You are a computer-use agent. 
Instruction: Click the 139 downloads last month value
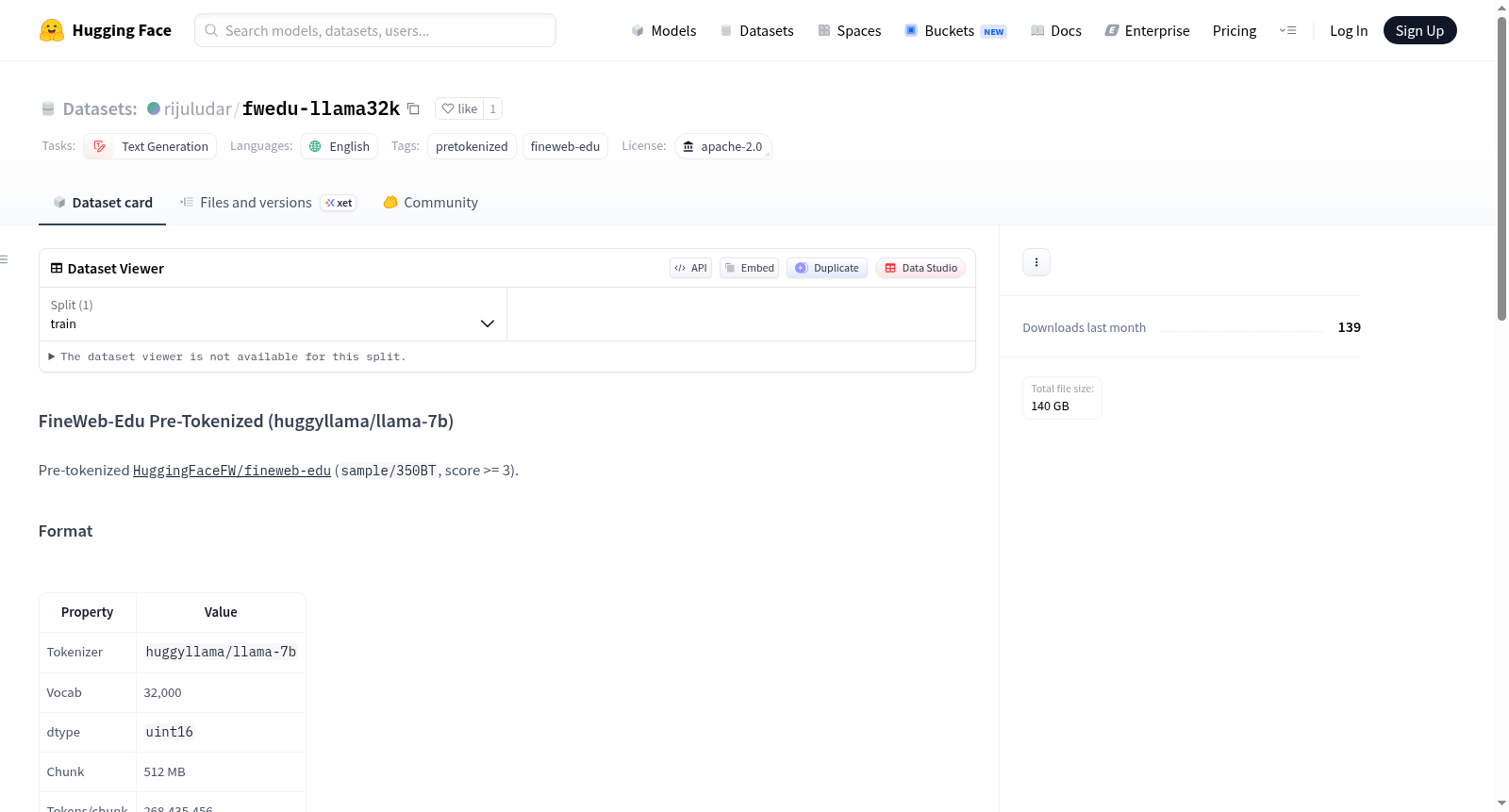click(1349, 327)
